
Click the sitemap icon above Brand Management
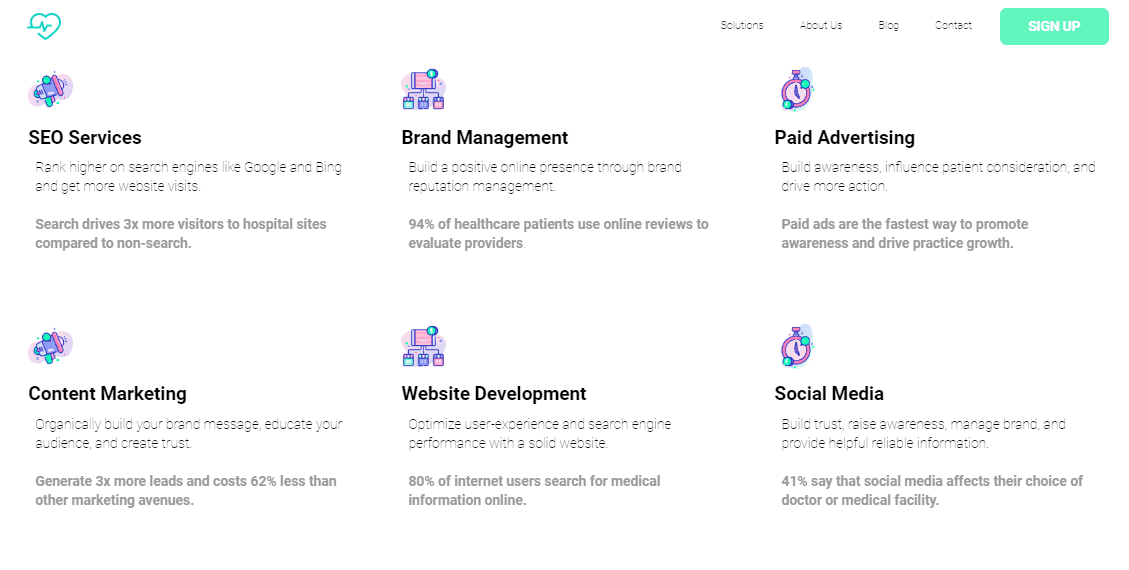coord(423,90)
